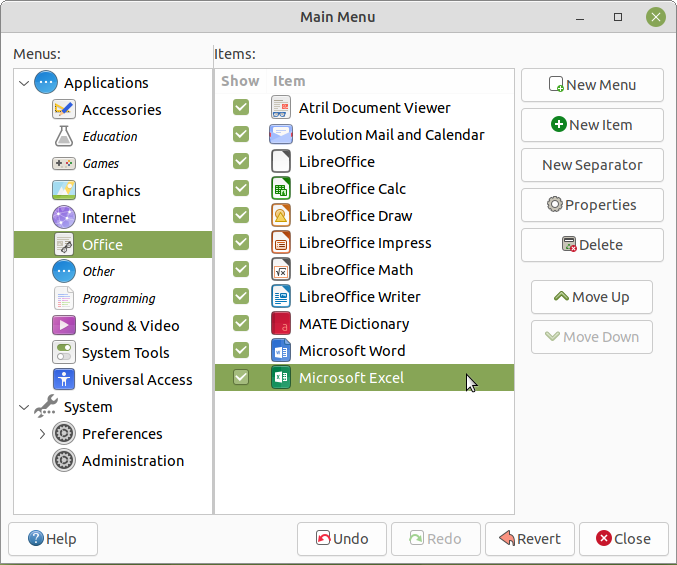Click the New Menu button
The width and height of the screenshot is (677, 565).
pyautogui.click(x=592, y=85)
